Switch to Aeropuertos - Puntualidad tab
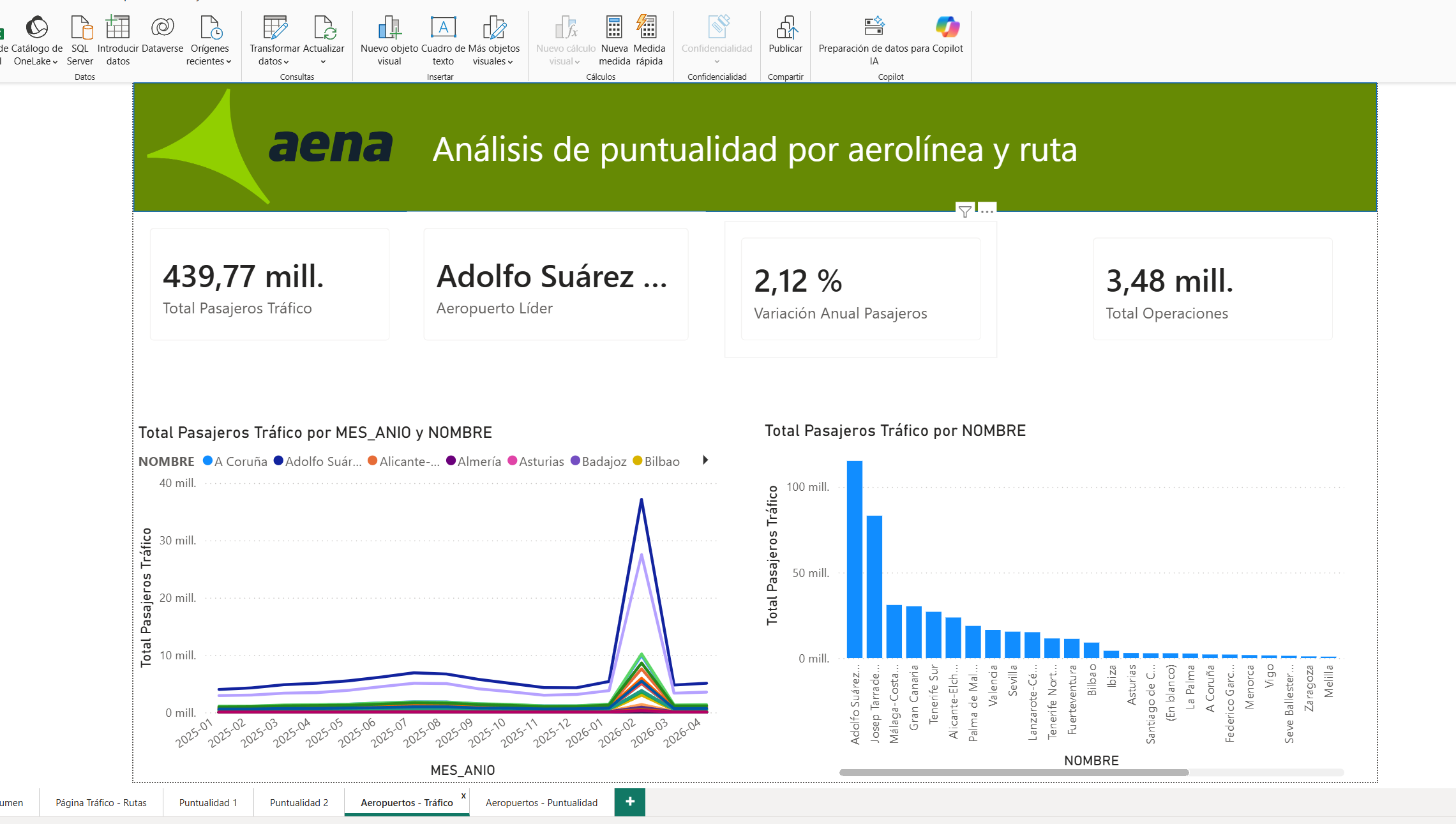Screen dimensions: 1456x824 pyautogui.click(x=541, y=803)
